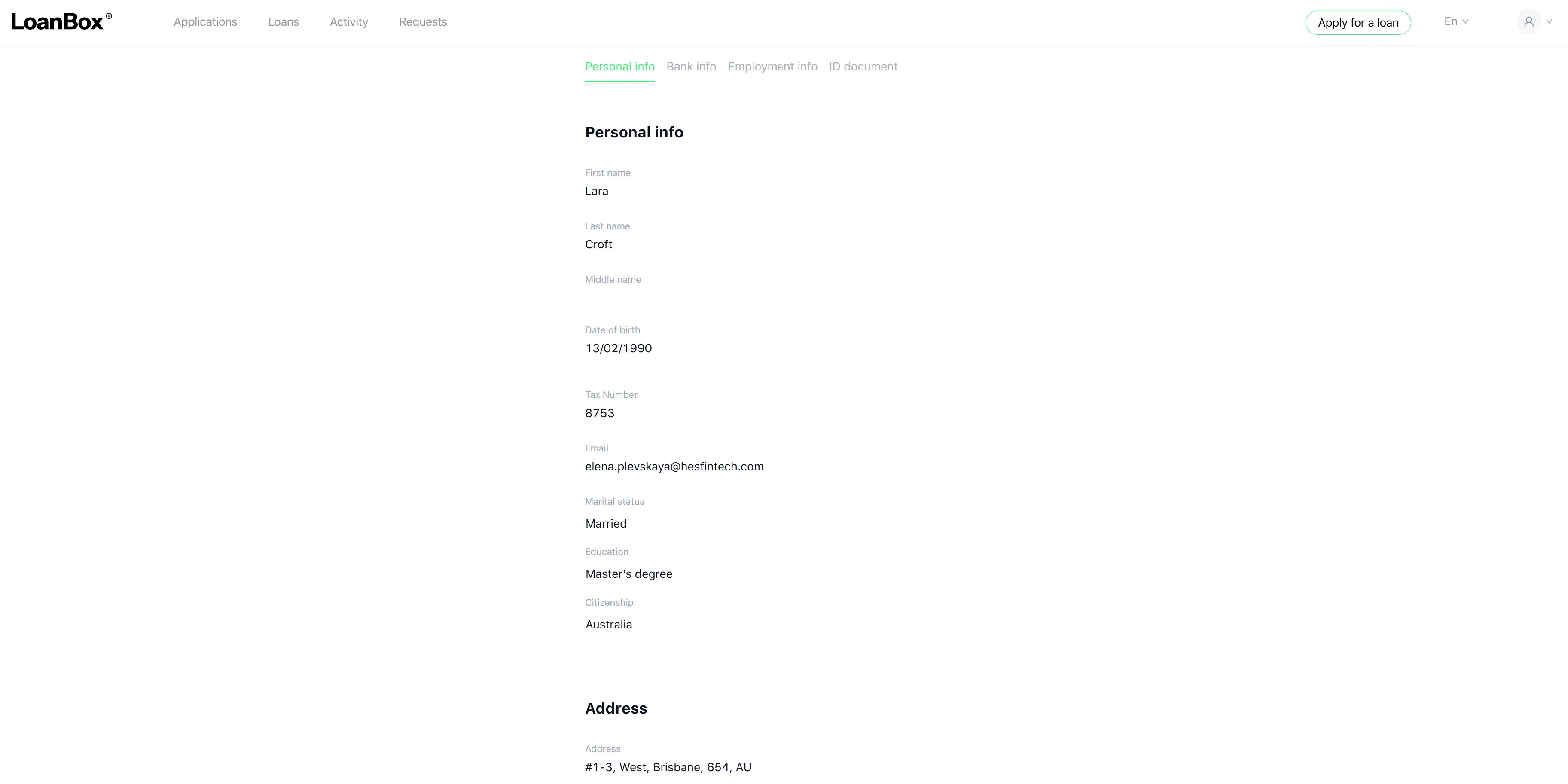1568x784 pixels.
Task: Expand the user account chevron
Action: click(1549, 22)
